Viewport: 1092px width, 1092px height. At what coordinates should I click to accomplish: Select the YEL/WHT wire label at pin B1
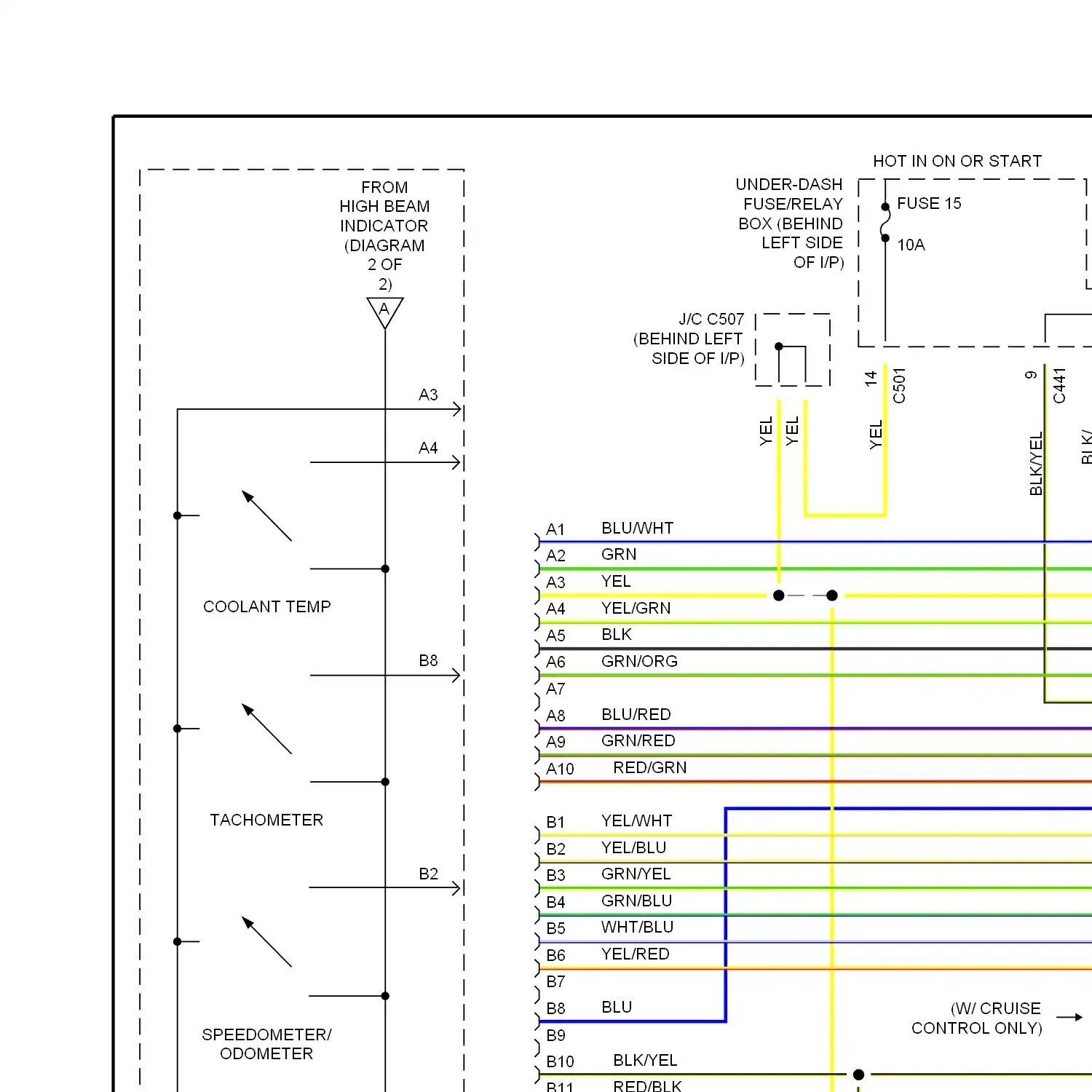click(636, 821)
